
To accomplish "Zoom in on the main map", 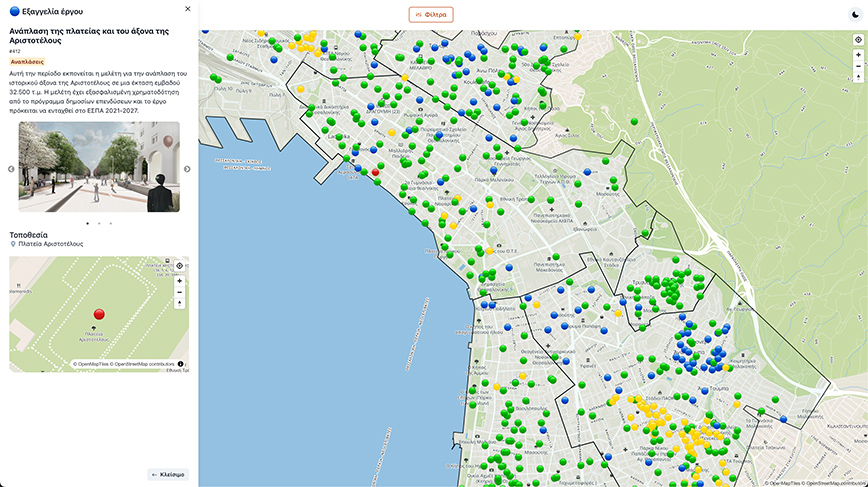I will [858, 54].
